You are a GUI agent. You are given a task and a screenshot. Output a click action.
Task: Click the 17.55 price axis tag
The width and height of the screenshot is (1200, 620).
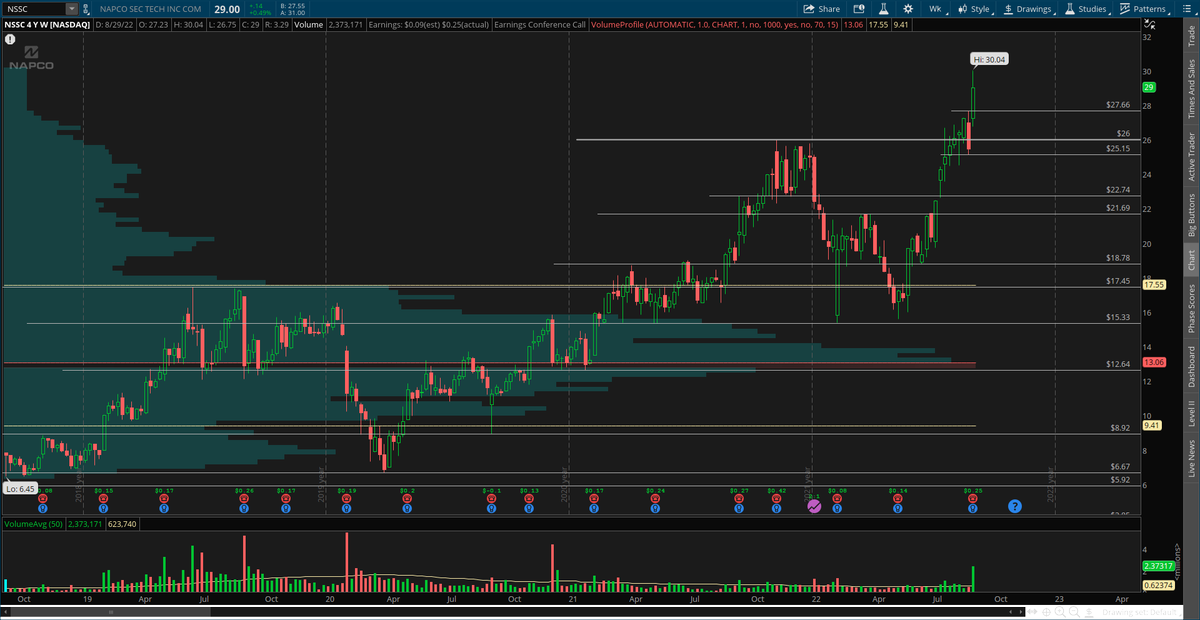pos(1153,285)
